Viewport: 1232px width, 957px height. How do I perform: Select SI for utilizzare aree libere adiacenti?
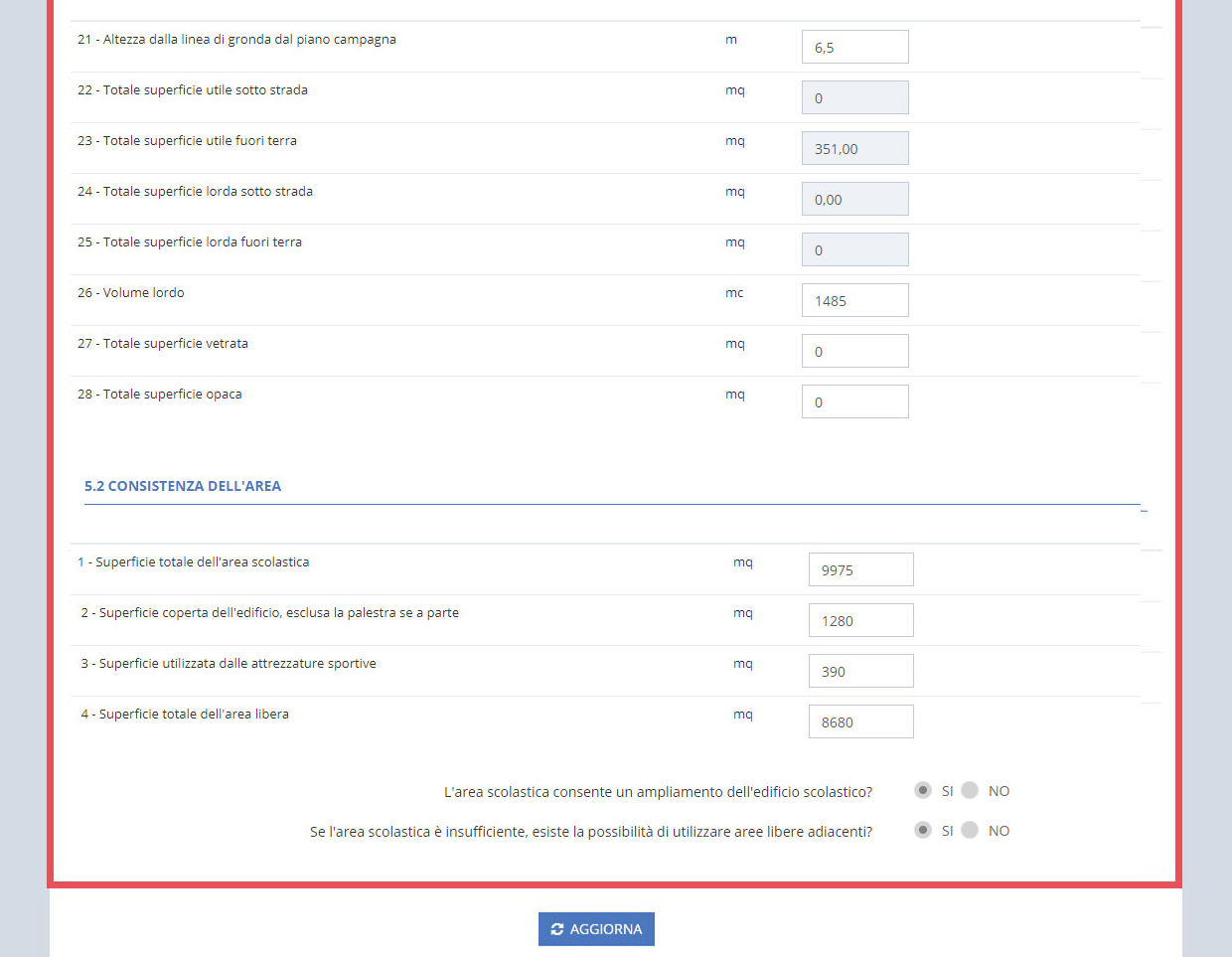tap(922, 830)
